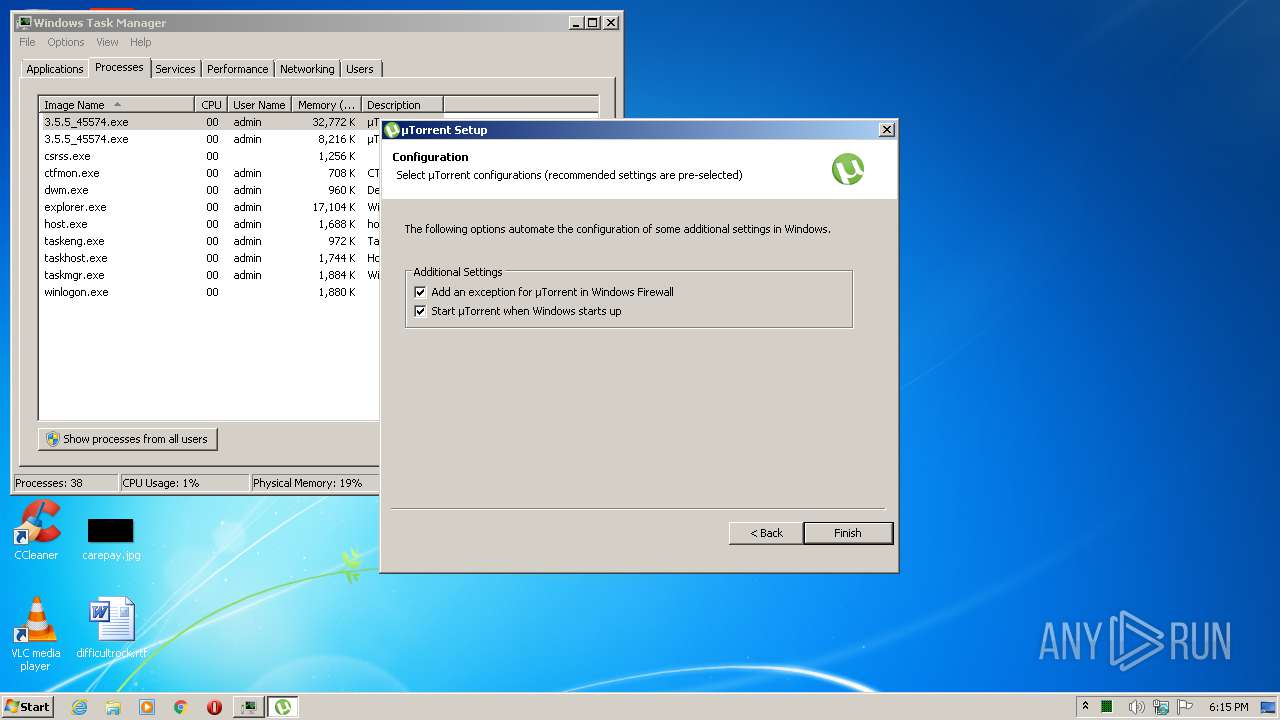
Task: Open Opera browser from the taskbar
Action: [214, 707]
